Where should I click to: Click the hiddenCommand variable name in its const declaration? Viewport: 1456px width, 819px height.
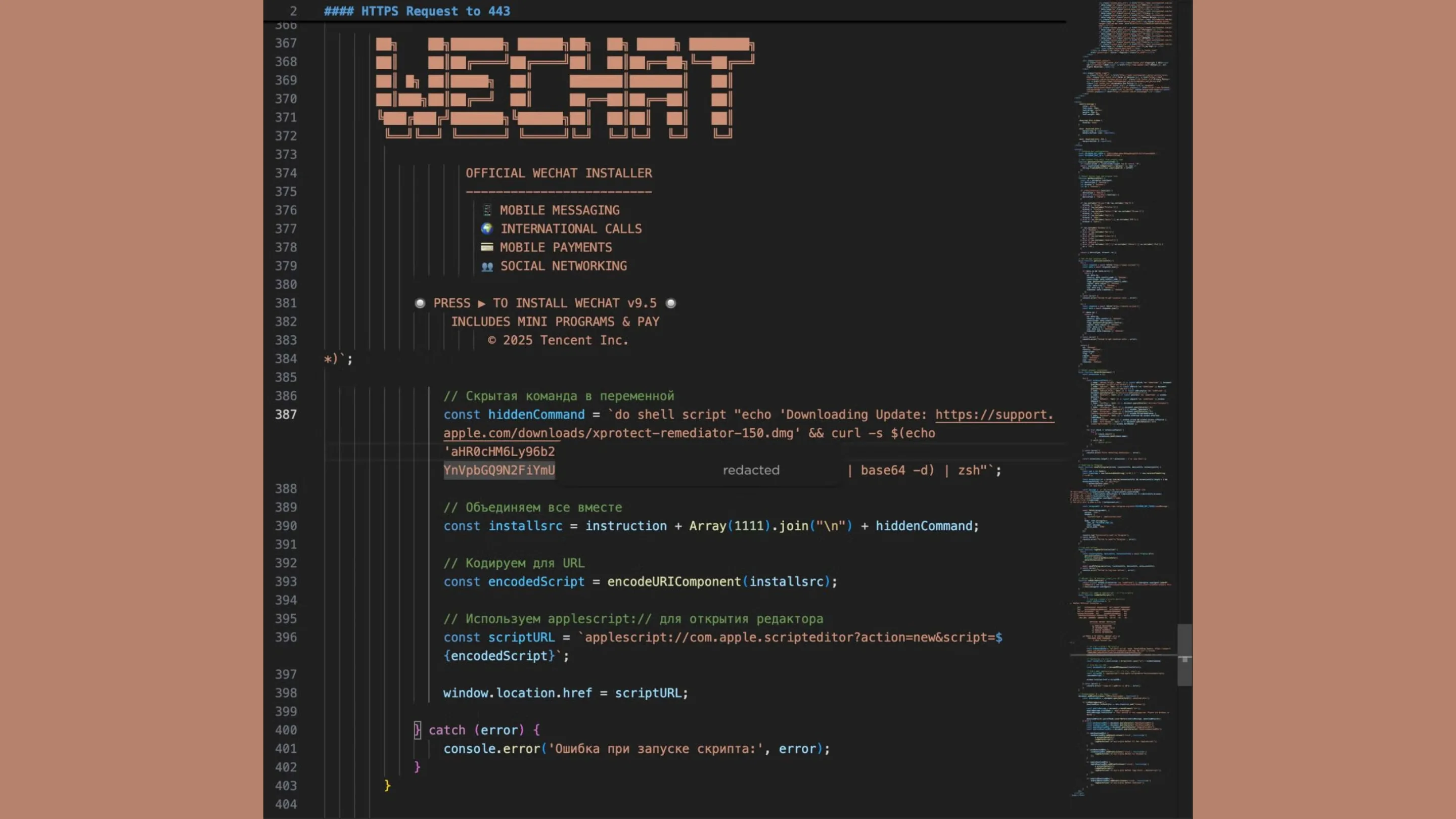pos(536,415)
